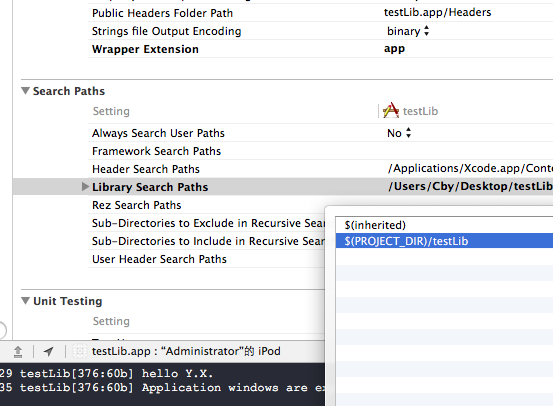The width and height of the screenshot is (553, 406).
Task: Select Rez Search Paths setting
Action: click(136, 205)
